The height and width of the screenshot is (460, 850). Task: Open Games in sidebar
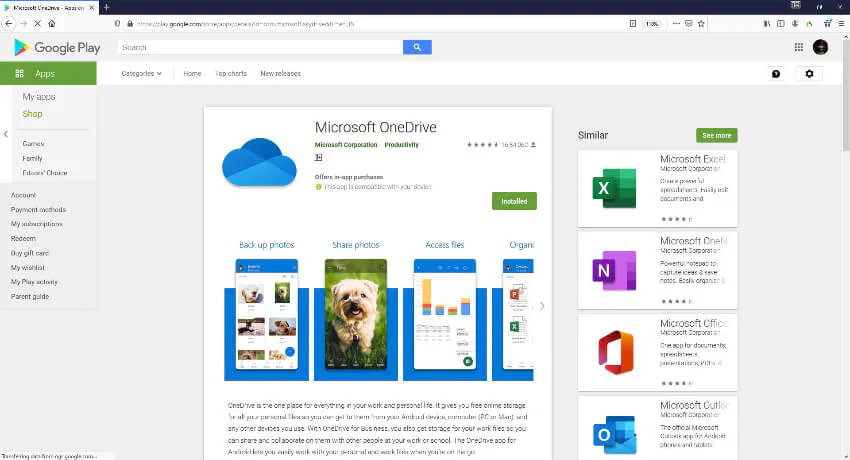pyautogui.click(x=33, y=144)
